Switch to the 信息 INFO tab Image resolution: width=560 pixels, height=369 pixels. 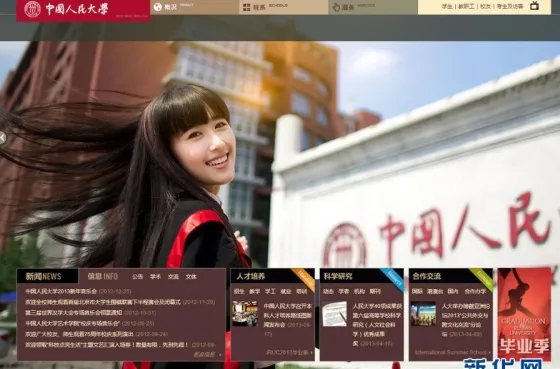(102, 276)
